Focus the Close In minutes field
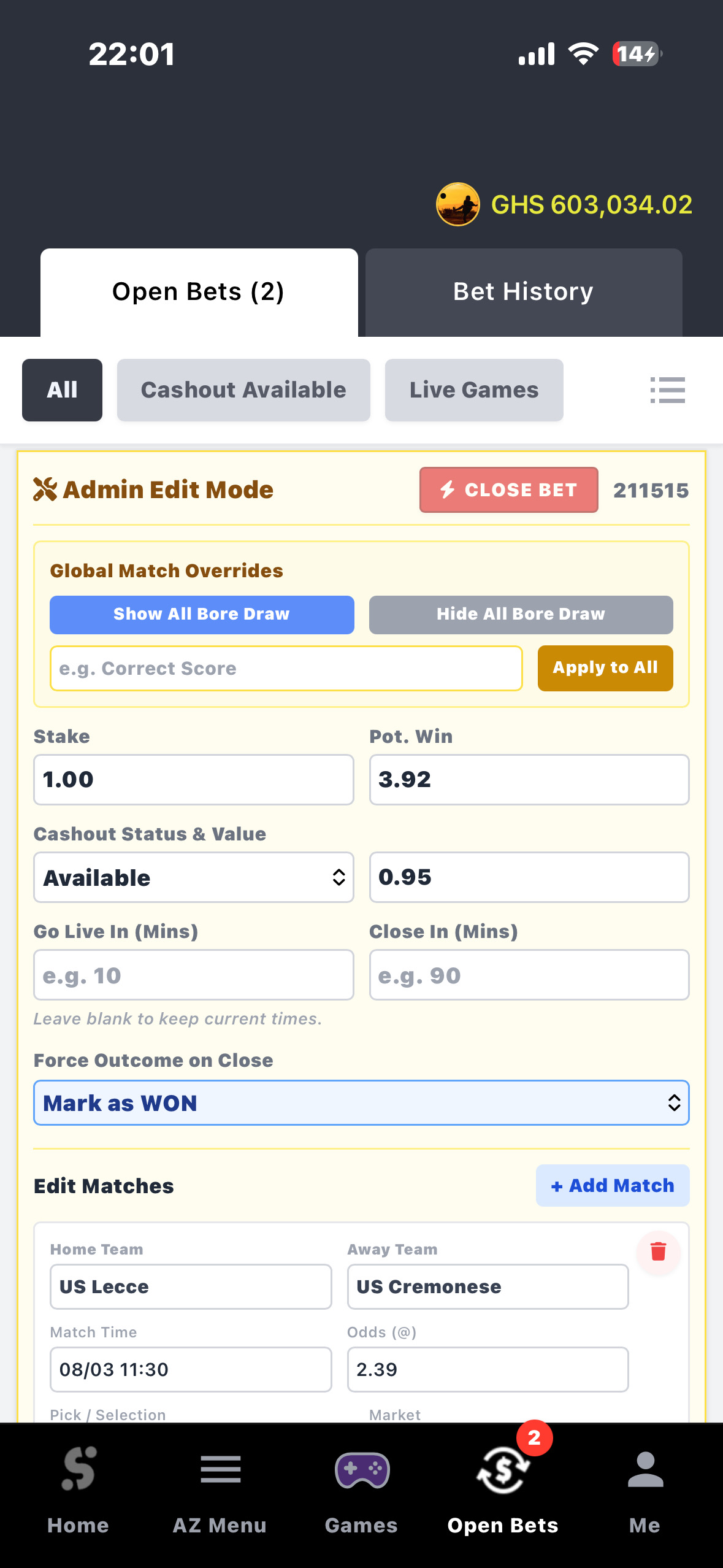 pyautogui.click(x=529, y=975)
